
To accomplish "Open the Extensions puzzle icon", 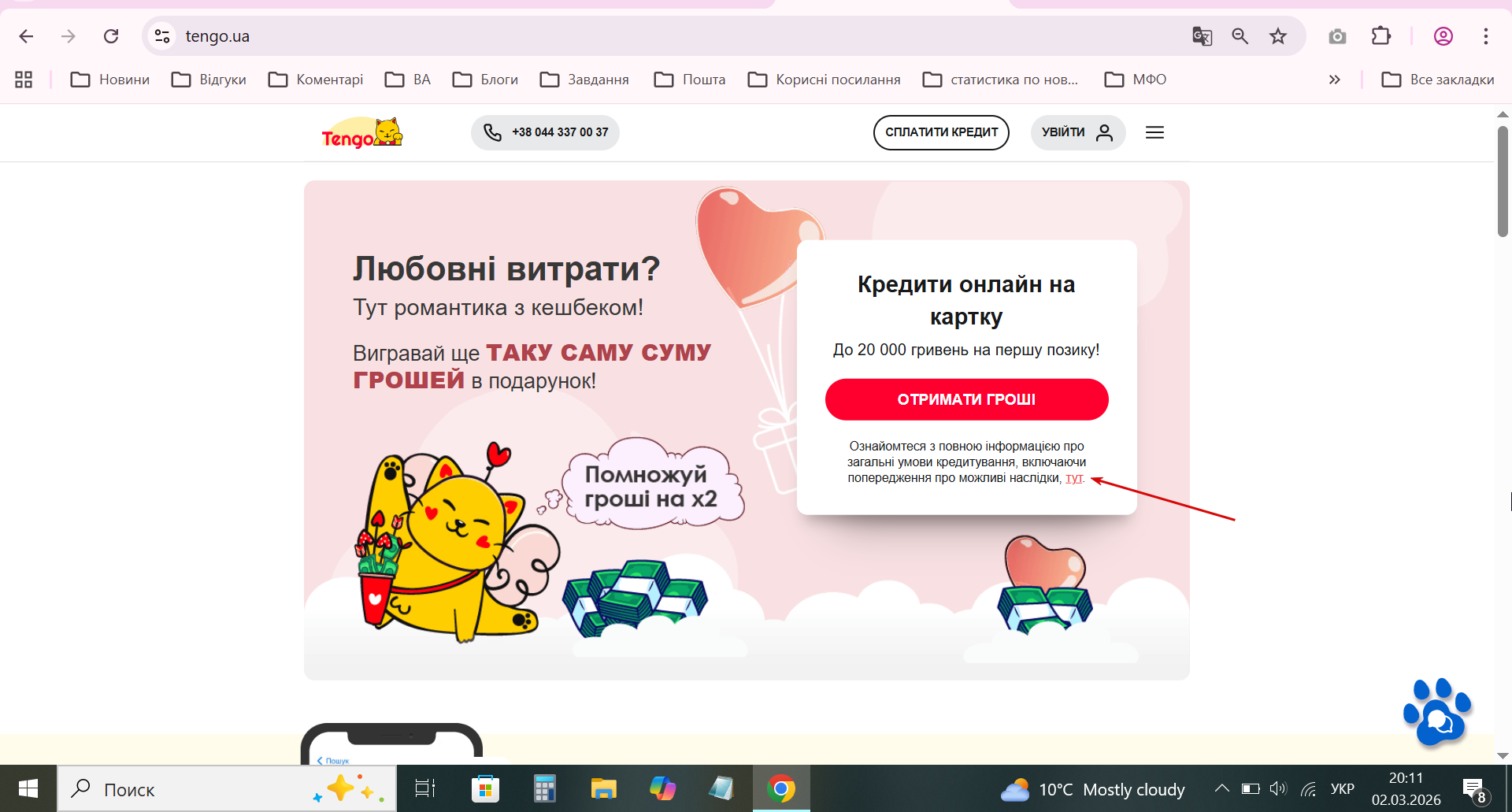I will [1381, 36].
